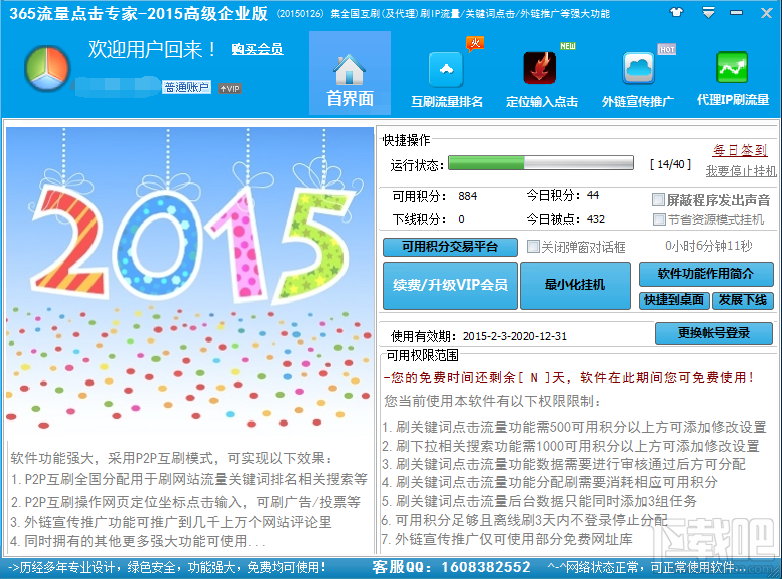The height and width of the screenshot is (579, 782).
Task: Toggle the 关闭弹窗对话框 checkbox
Action: [x=533, y=246]
